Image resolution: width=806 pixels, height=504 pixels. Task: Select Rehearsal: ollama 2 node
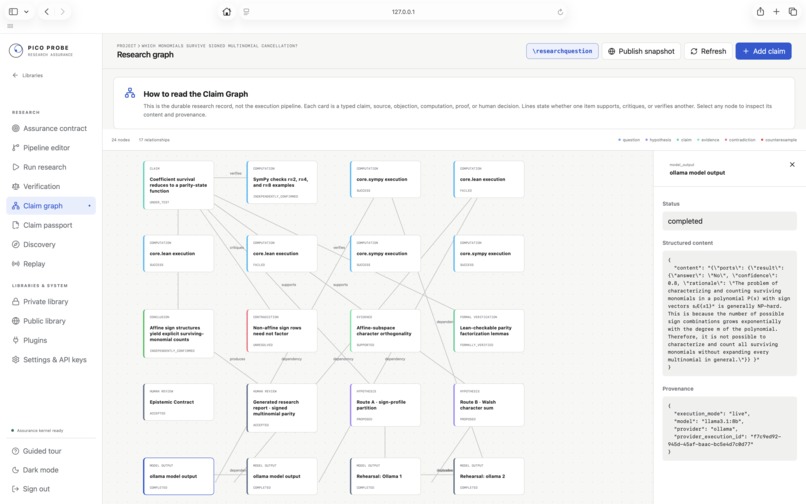pyautogui.click(x=489, y=476)
